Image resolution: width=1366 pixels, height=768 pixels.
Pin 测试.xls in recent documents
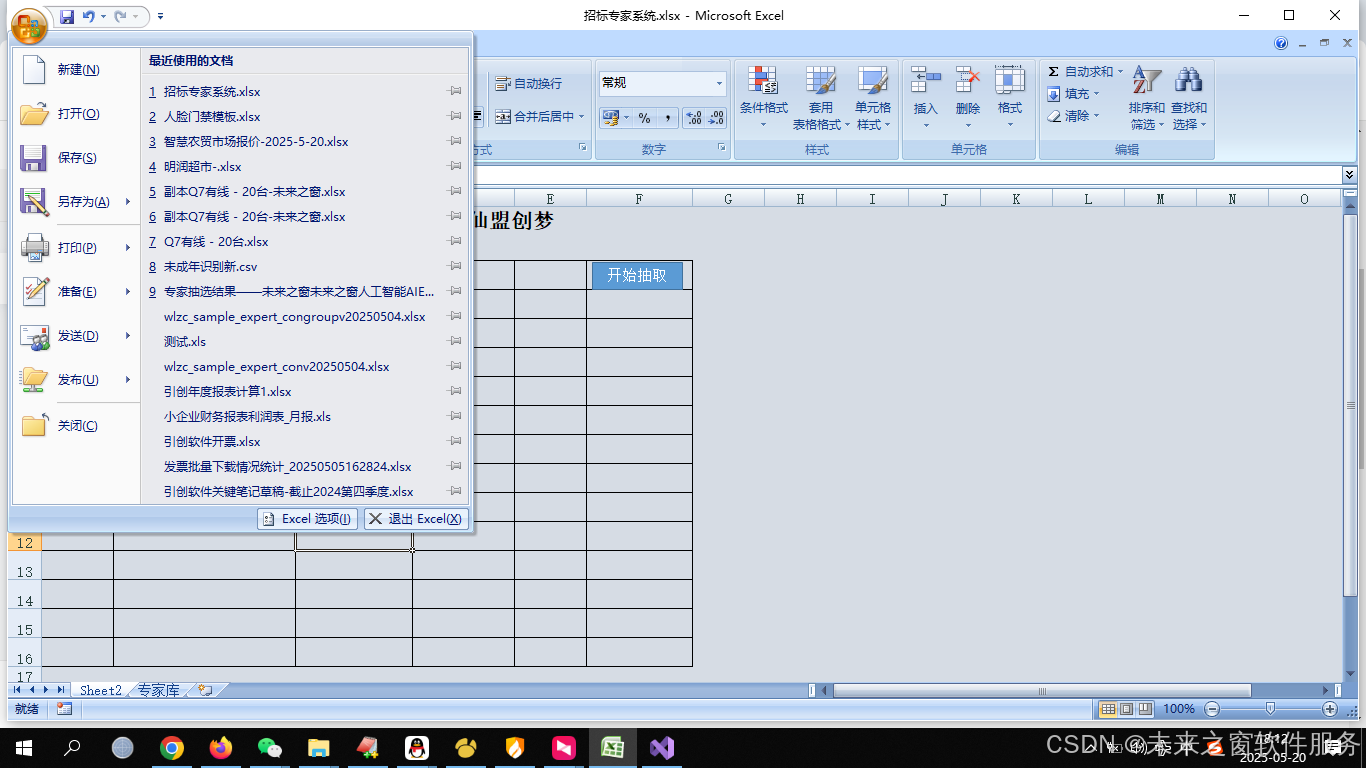coord(454,341)
